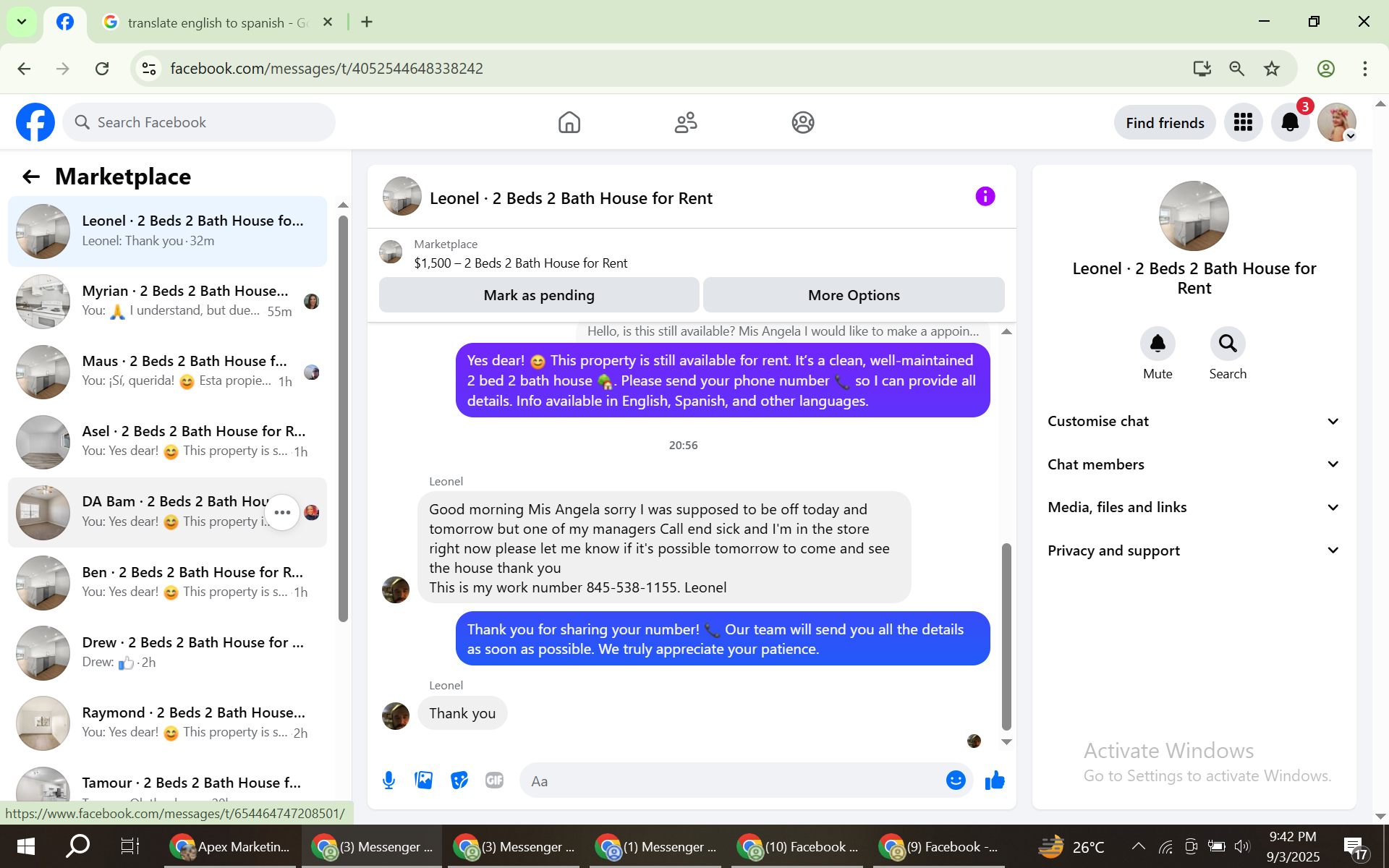The image size is (1389, 868).
Task: Send a thumbs-up like
Action: point(995,780)
